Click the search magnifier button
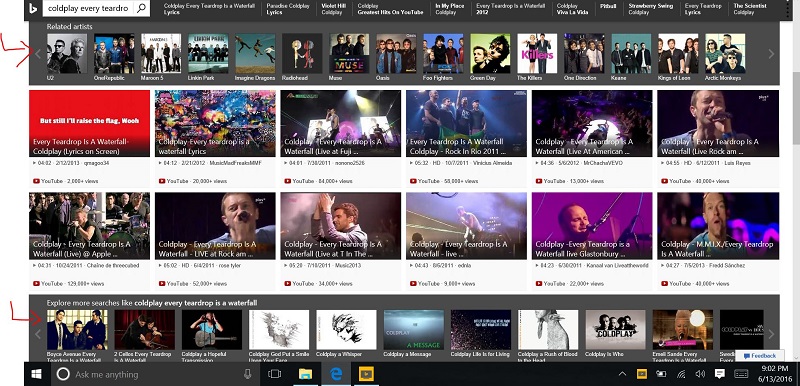The height and width of the screenshot is (386, 800). pos(142,8)
